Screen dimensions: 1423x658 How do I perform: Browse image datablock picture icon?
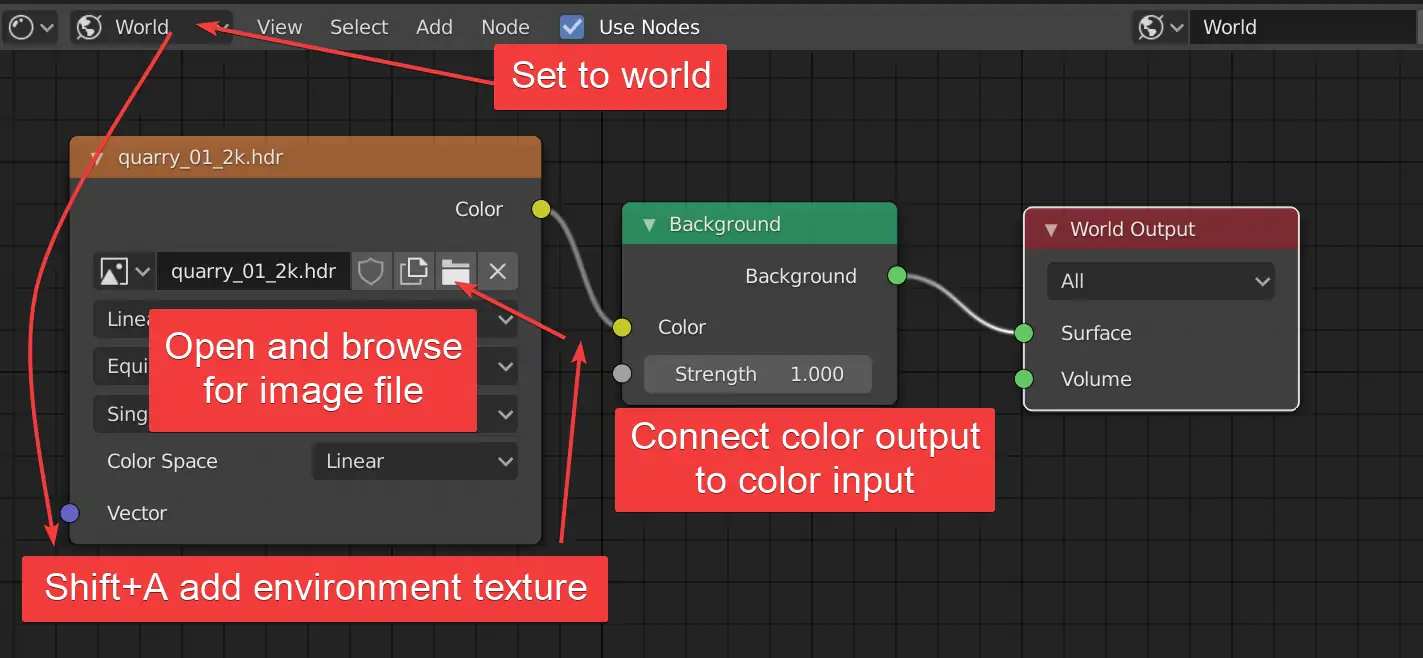click(123, 271)
